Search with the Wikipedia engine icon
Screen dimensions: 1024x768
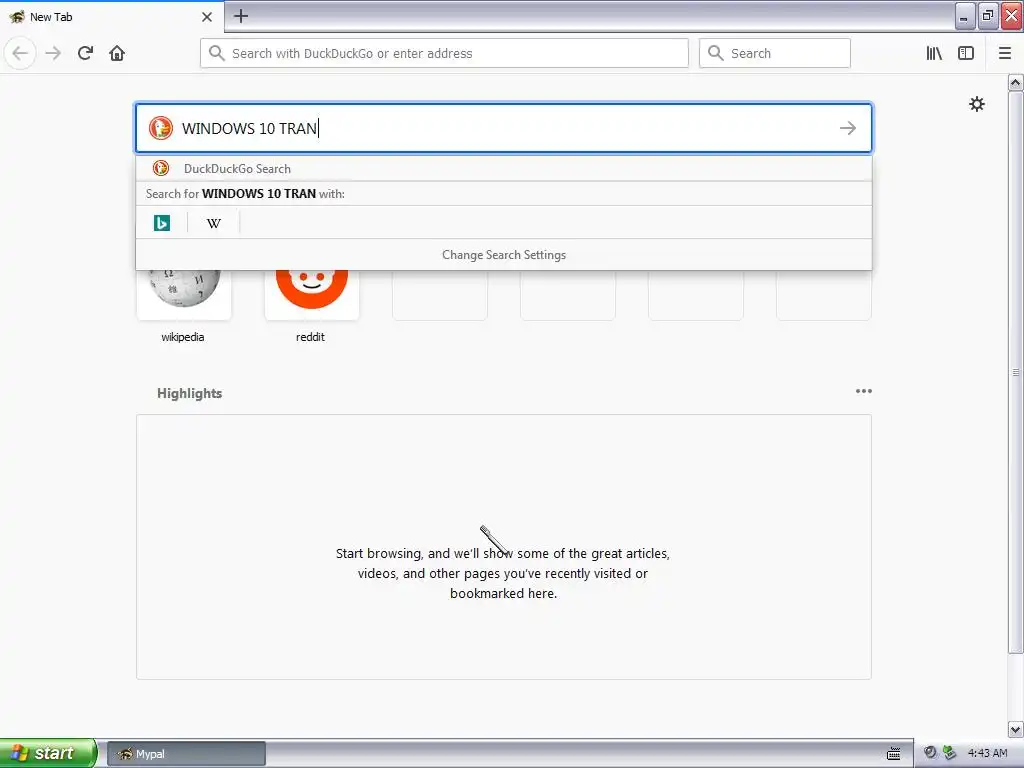pos(214,223)
